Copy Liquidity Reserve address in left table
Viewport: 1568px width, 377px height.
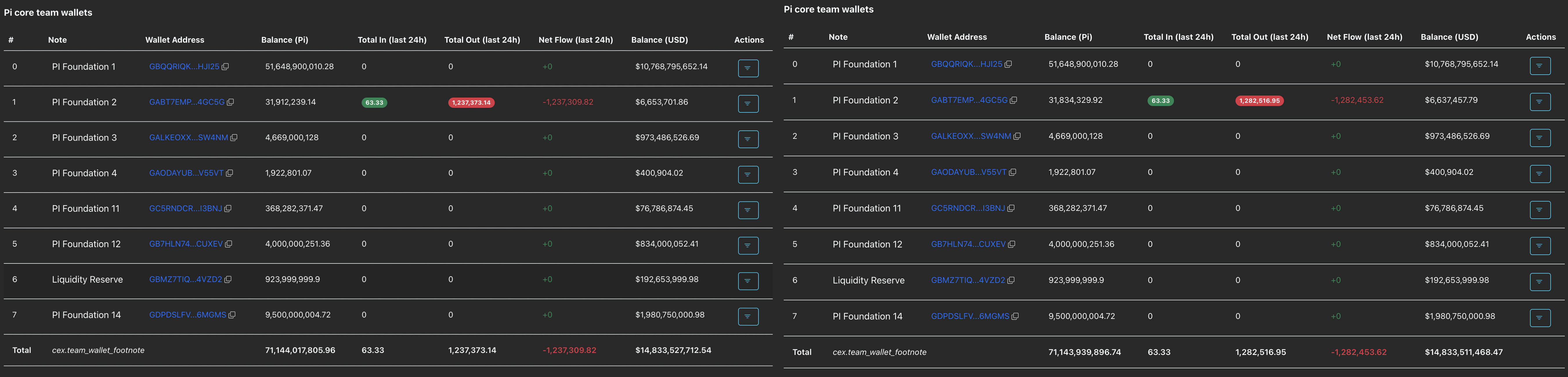228,279
